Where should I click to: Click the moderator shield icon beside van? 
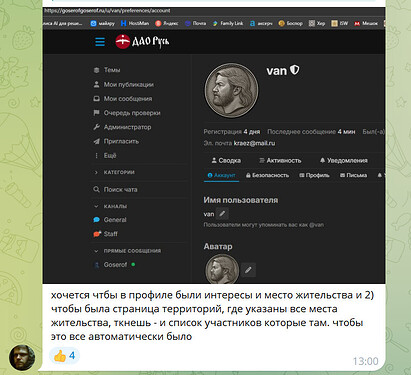click(295, 70)
